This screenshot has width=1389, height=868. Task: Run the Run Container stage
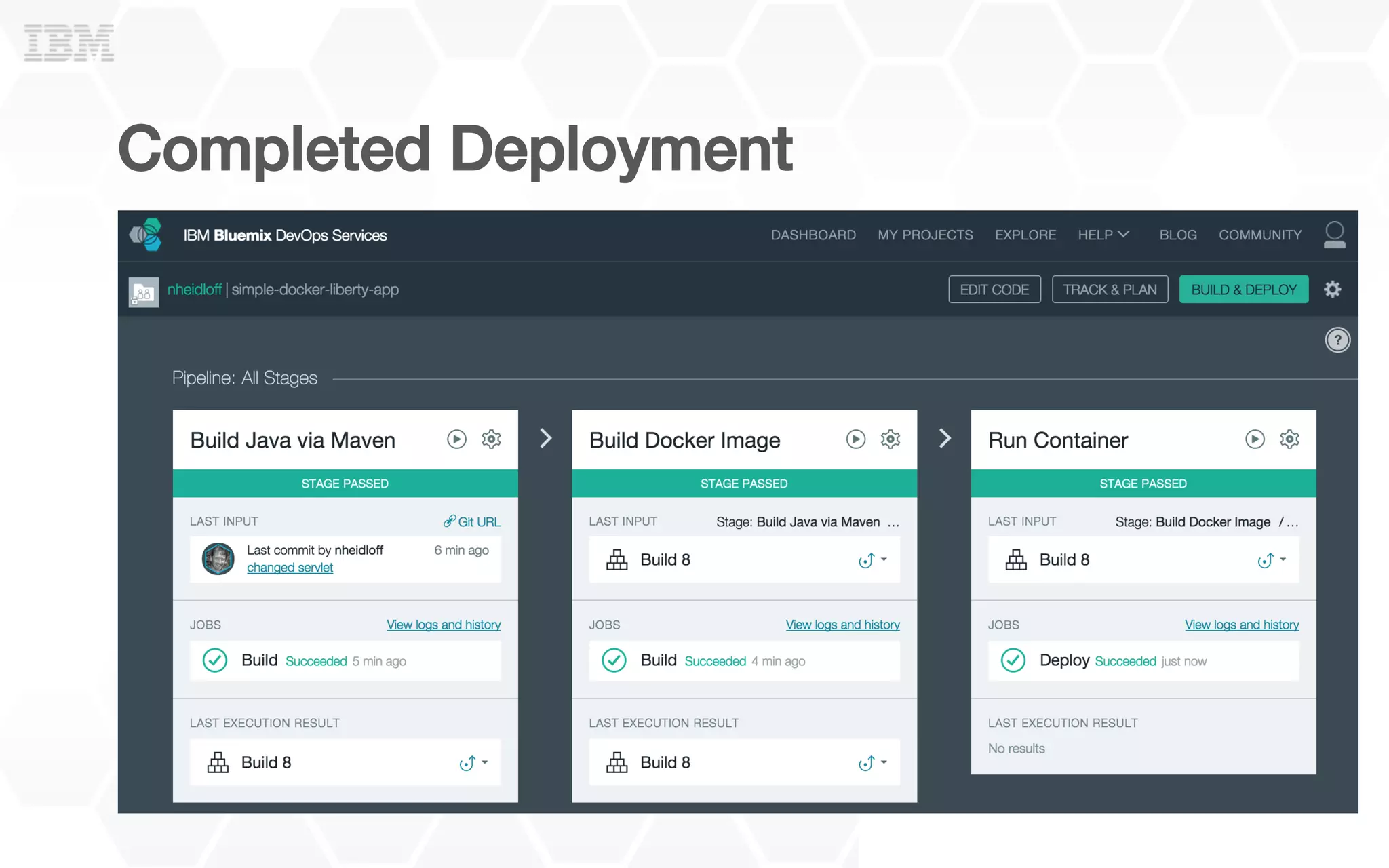point(1255,439)
